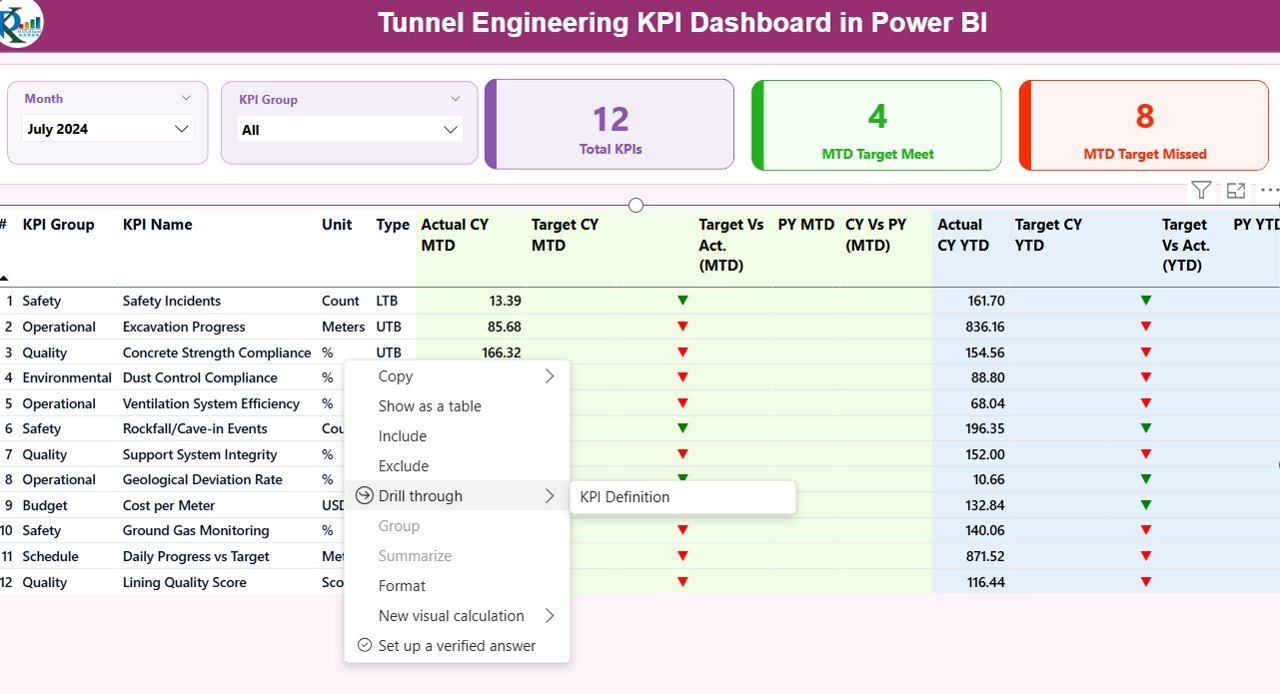
Task: Collapse the Month slicer header chevron
Action: click(x=186, y=98)
